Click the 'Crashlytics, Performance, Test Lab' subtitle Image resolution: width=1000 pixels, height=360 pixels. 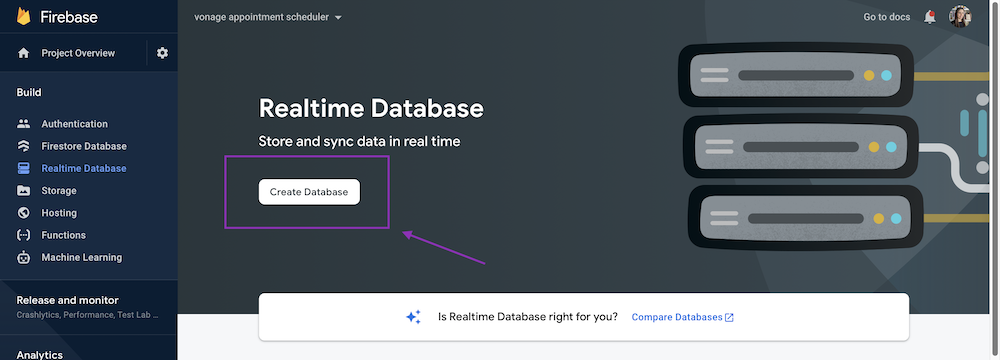pos(87,315)
